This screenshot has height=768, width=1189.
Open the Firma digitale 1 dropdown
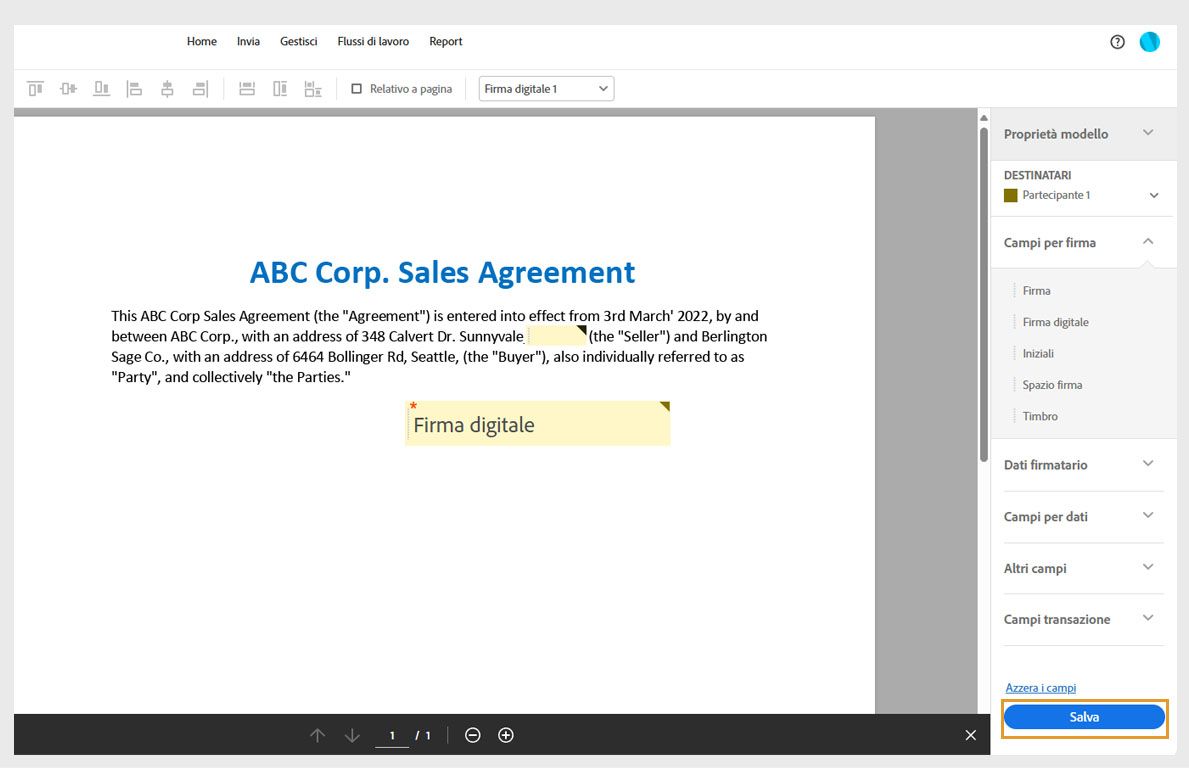point(546,89)
